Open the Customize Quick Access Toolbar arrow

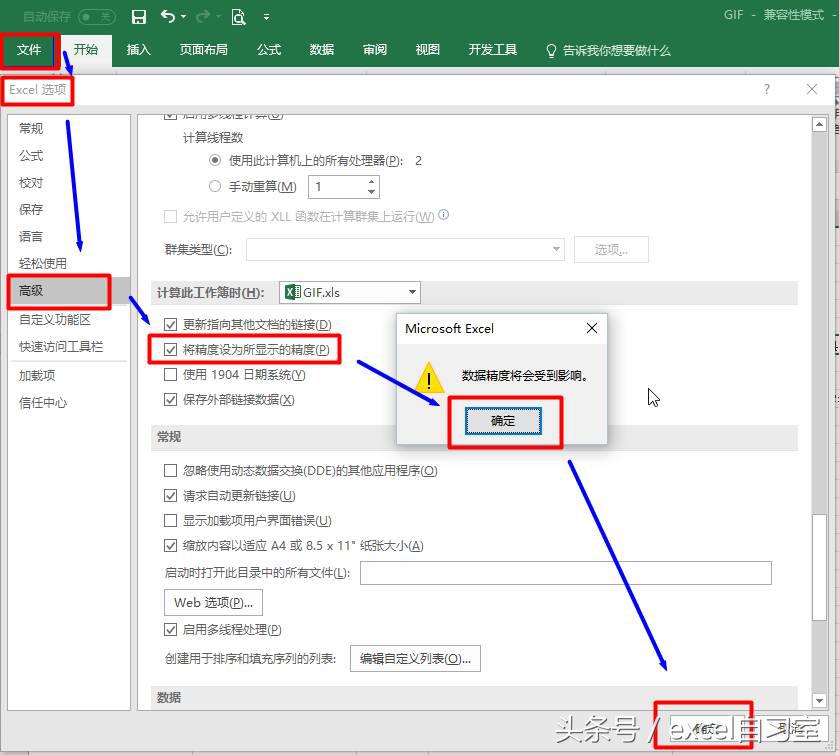tap(266, 17)
